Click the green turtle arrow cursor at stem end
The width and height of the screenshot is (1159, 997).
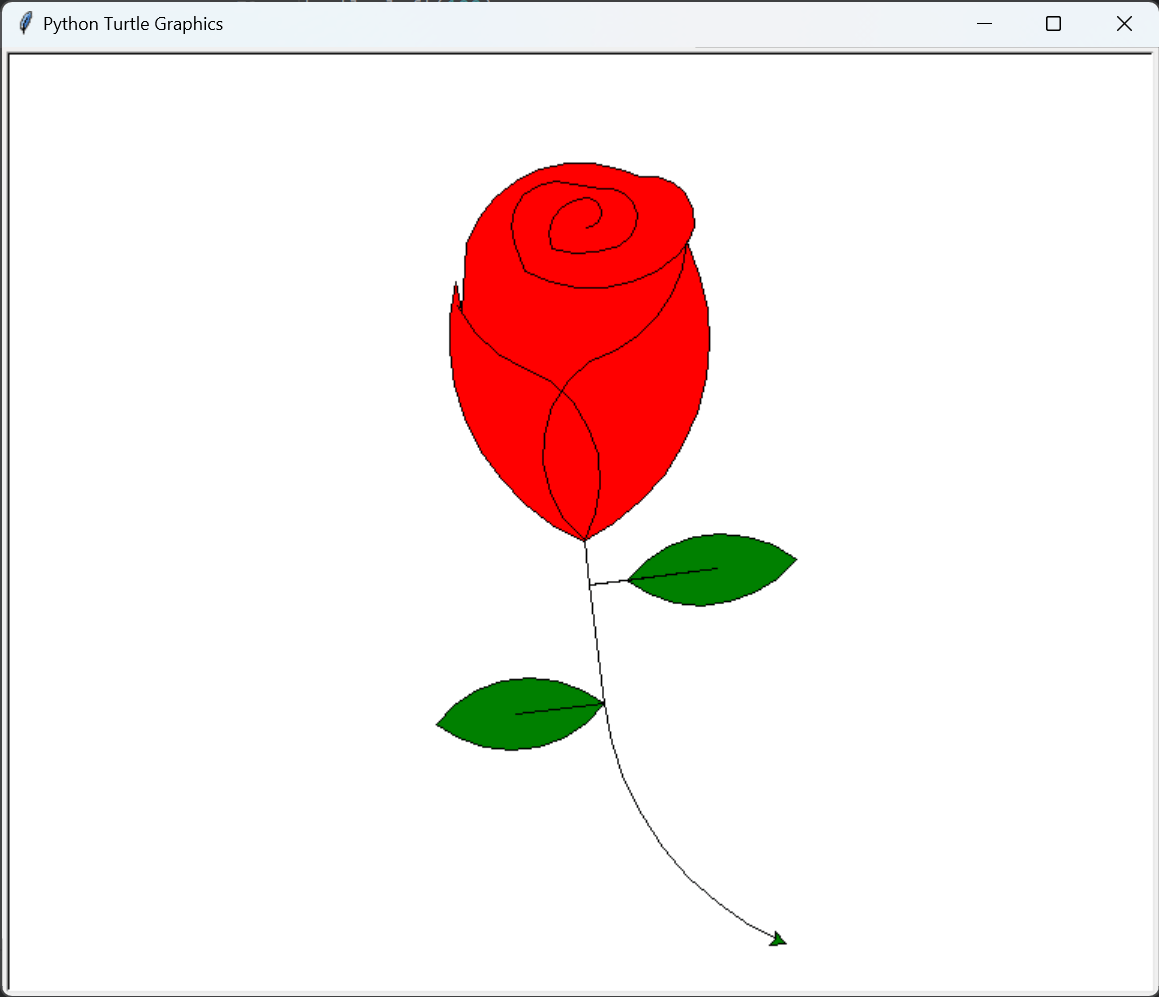point(778,938)
